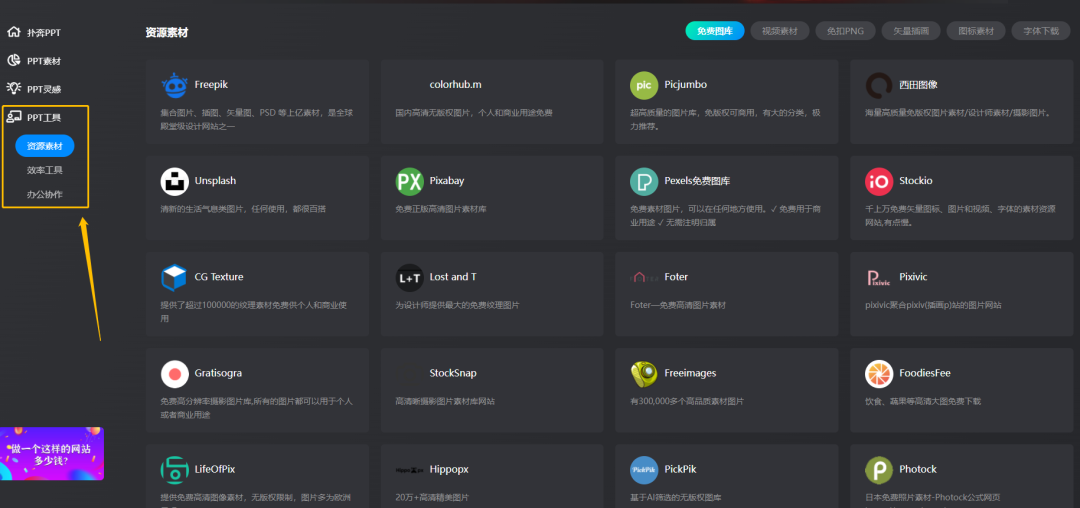This screenshot has height=508, width=1080.
Task: Click the pie chart icon for PPT素材
Action: click(x=13, y=61)
